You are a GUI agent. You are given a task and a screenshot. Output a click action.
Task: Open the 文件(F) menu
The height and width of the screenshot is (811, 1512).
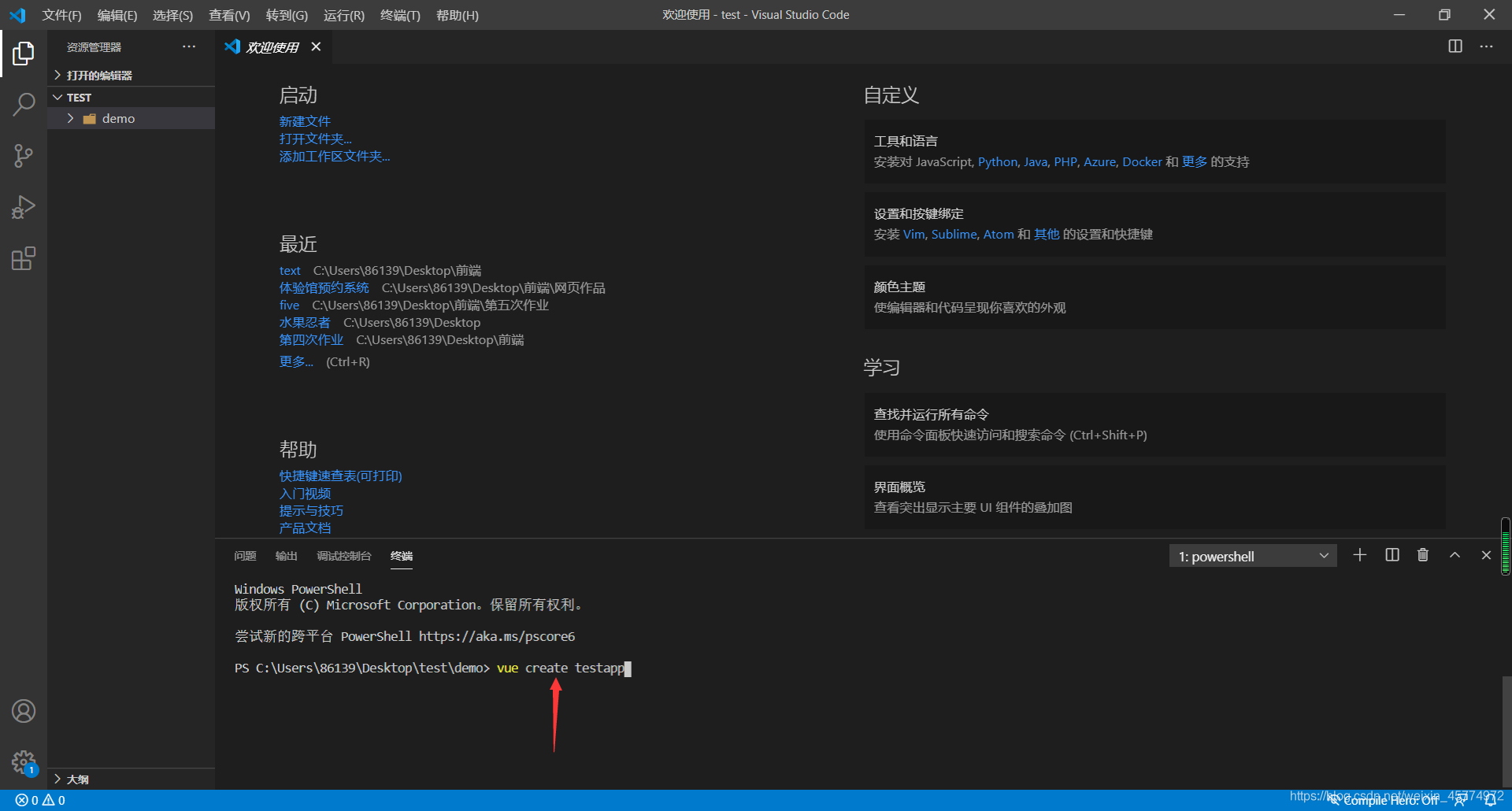61,15
